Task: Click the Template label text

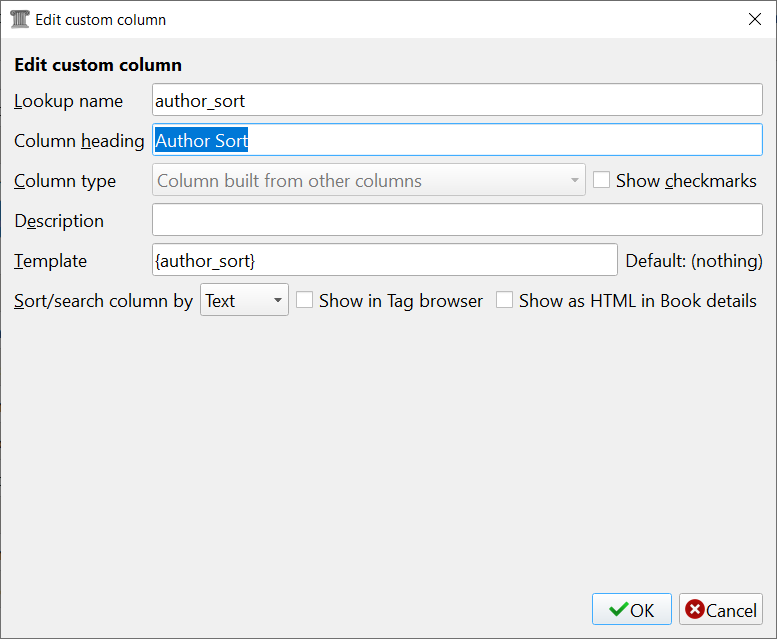Action: pyautogui.click(x=50, y=261)
